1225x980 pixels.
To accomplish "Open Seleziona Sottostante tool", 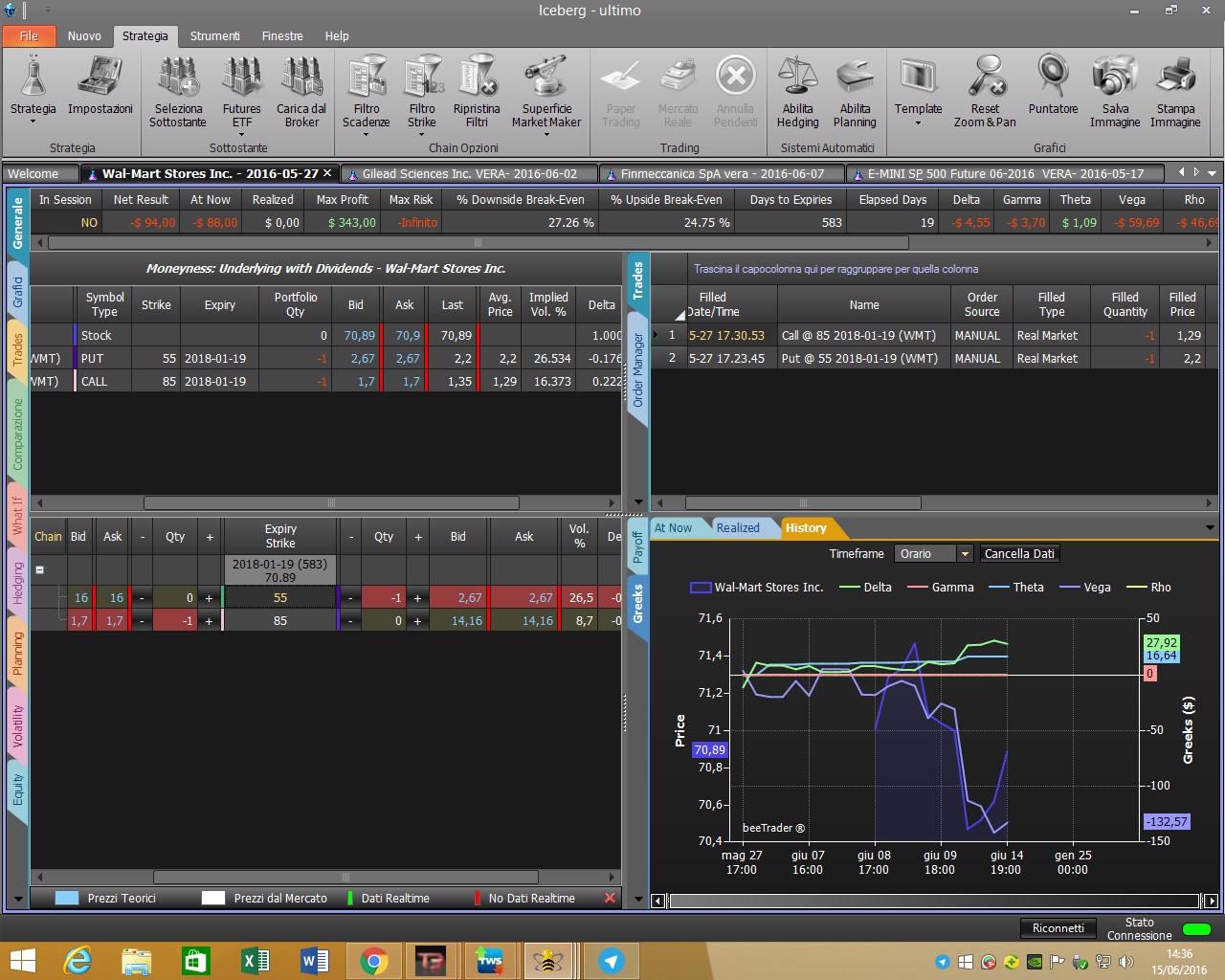I will click(178, 77).
